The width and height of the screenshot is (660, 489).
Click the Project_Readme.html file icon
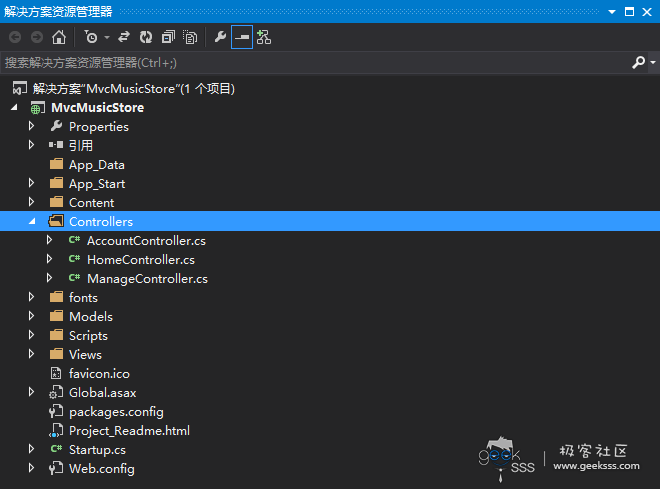point(56,430)
